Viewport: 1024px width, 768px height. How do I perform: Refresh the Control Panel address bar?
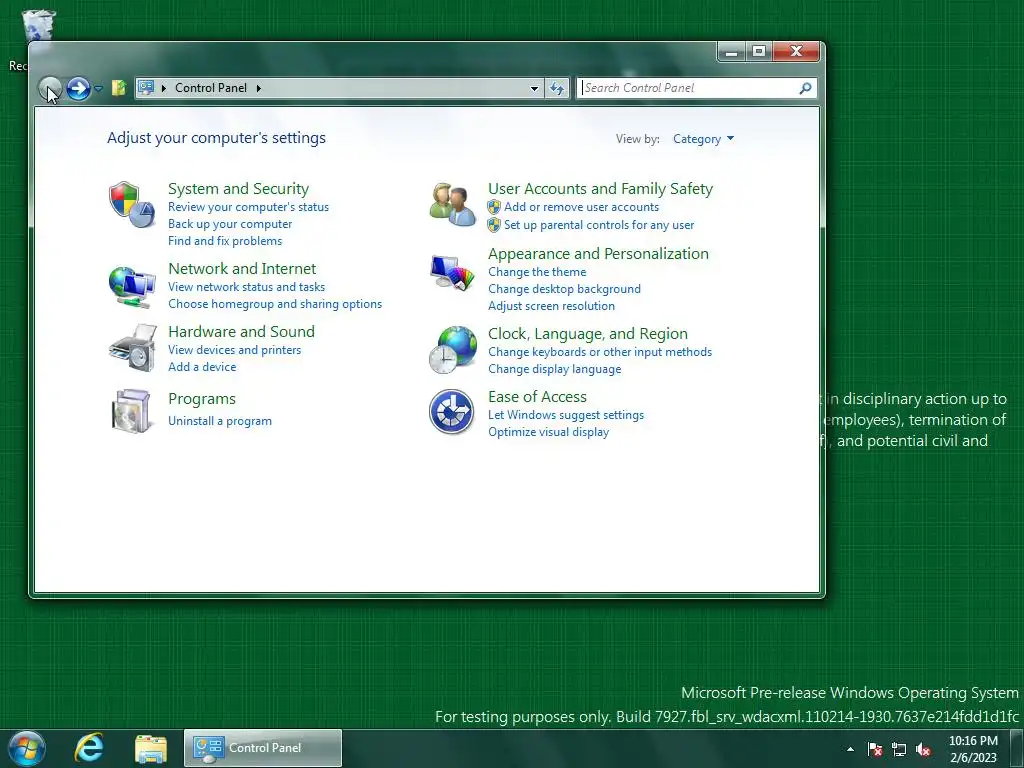557,88
